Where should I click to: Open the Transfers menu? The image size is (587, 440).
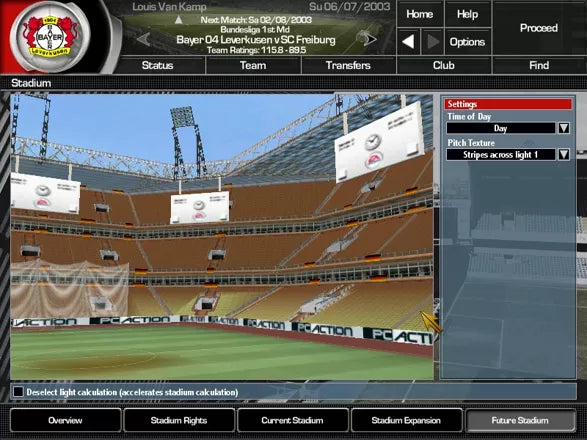point(348,66)
